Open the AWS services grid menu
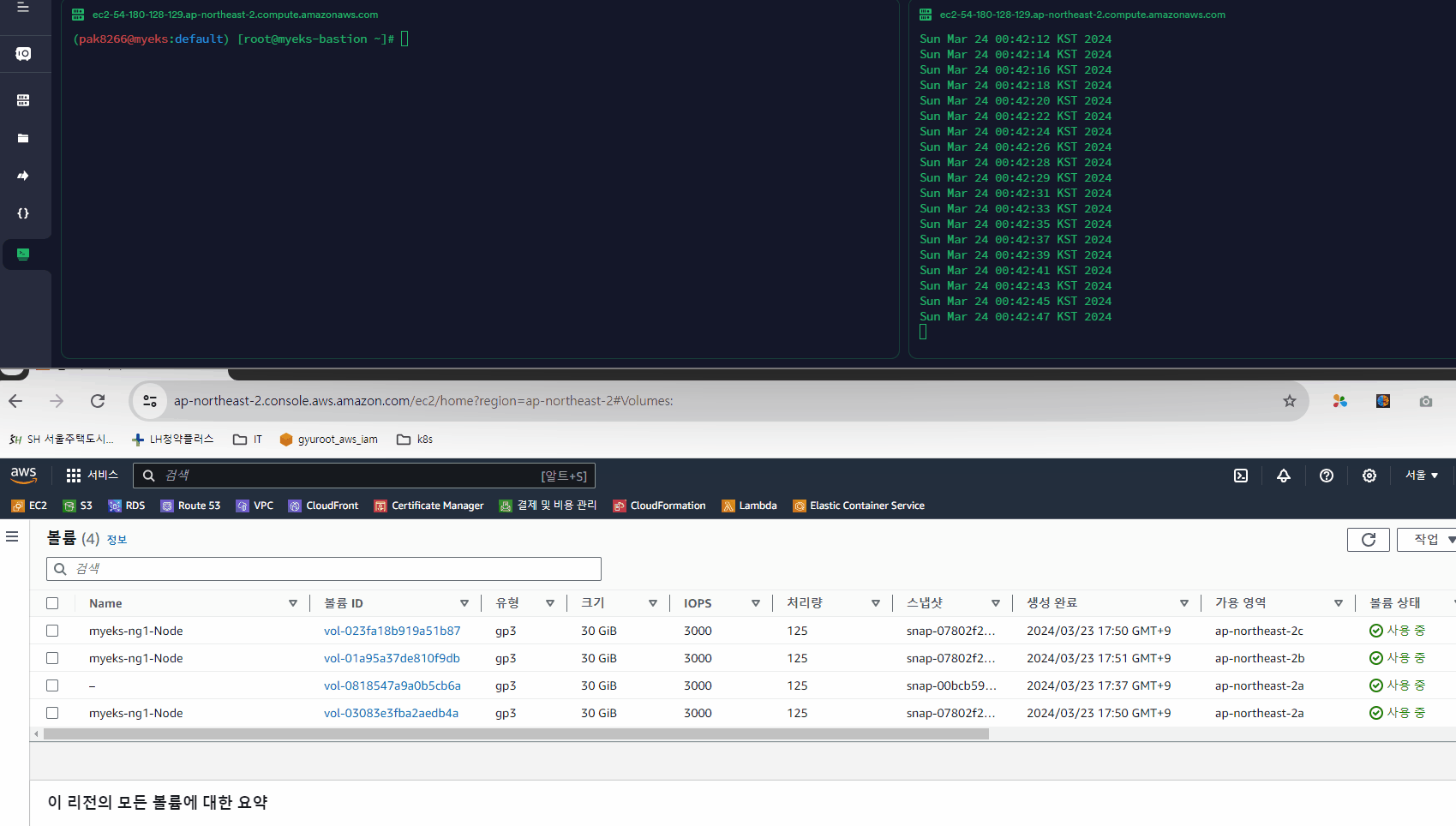Viewport: 1456px width, 826px height. pos(74,475)
